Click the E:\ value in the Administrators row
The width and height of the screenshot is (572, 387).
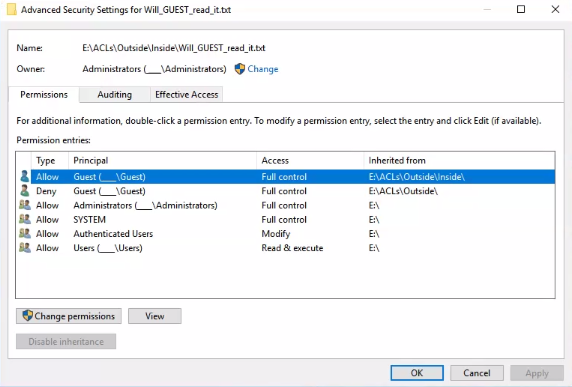point(374,205)
